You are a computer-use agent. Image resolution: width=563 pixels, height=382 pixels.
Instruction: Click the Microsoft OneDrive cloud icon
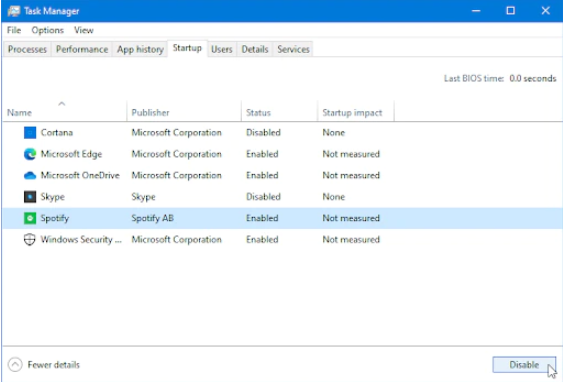[30, 176]
